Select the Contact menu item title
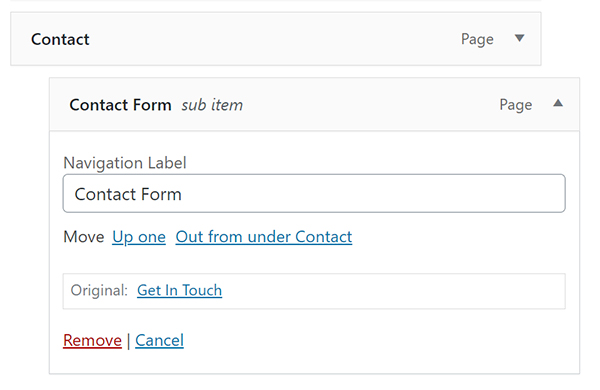 [x=60, y=39]
